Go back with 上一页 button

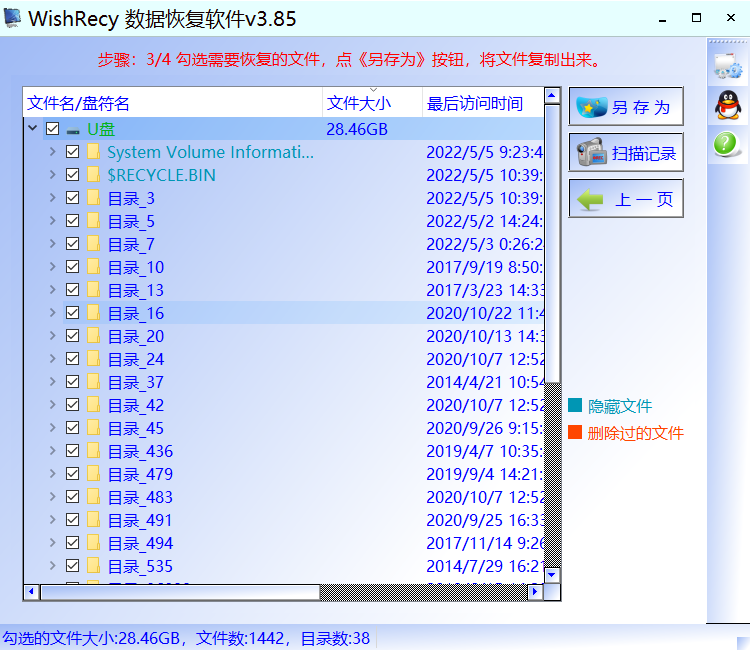tap(626, 198)
